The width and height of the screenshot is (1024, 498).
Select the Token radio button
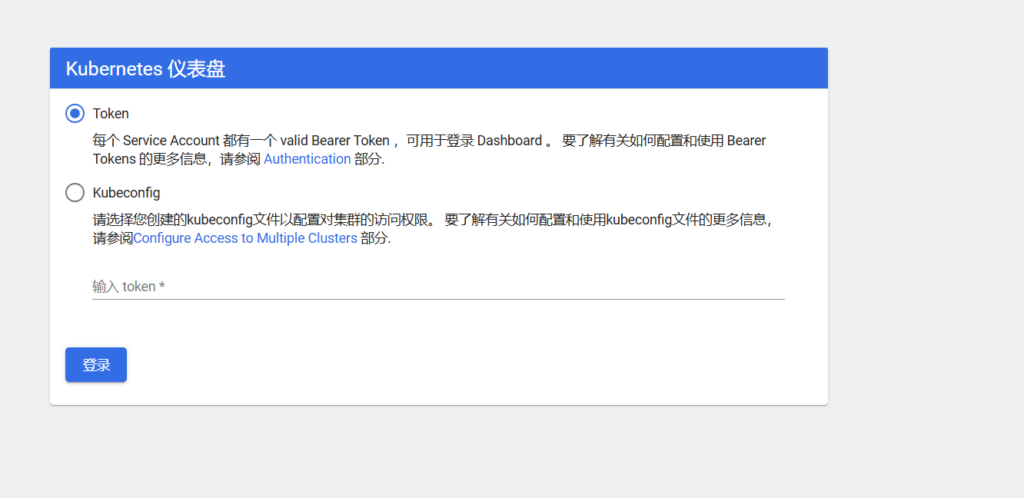(75, 113)
